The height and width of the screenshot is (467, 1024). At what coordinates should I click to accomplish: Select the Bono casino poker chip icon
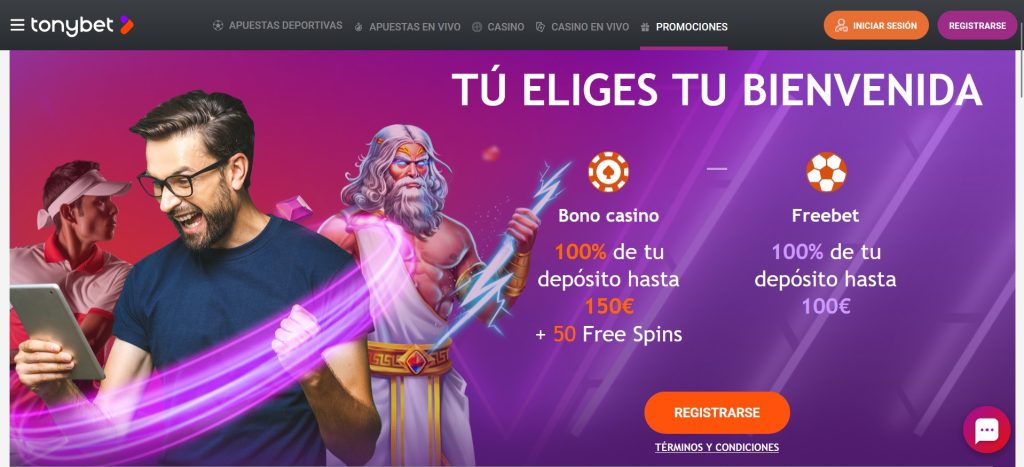608,172
